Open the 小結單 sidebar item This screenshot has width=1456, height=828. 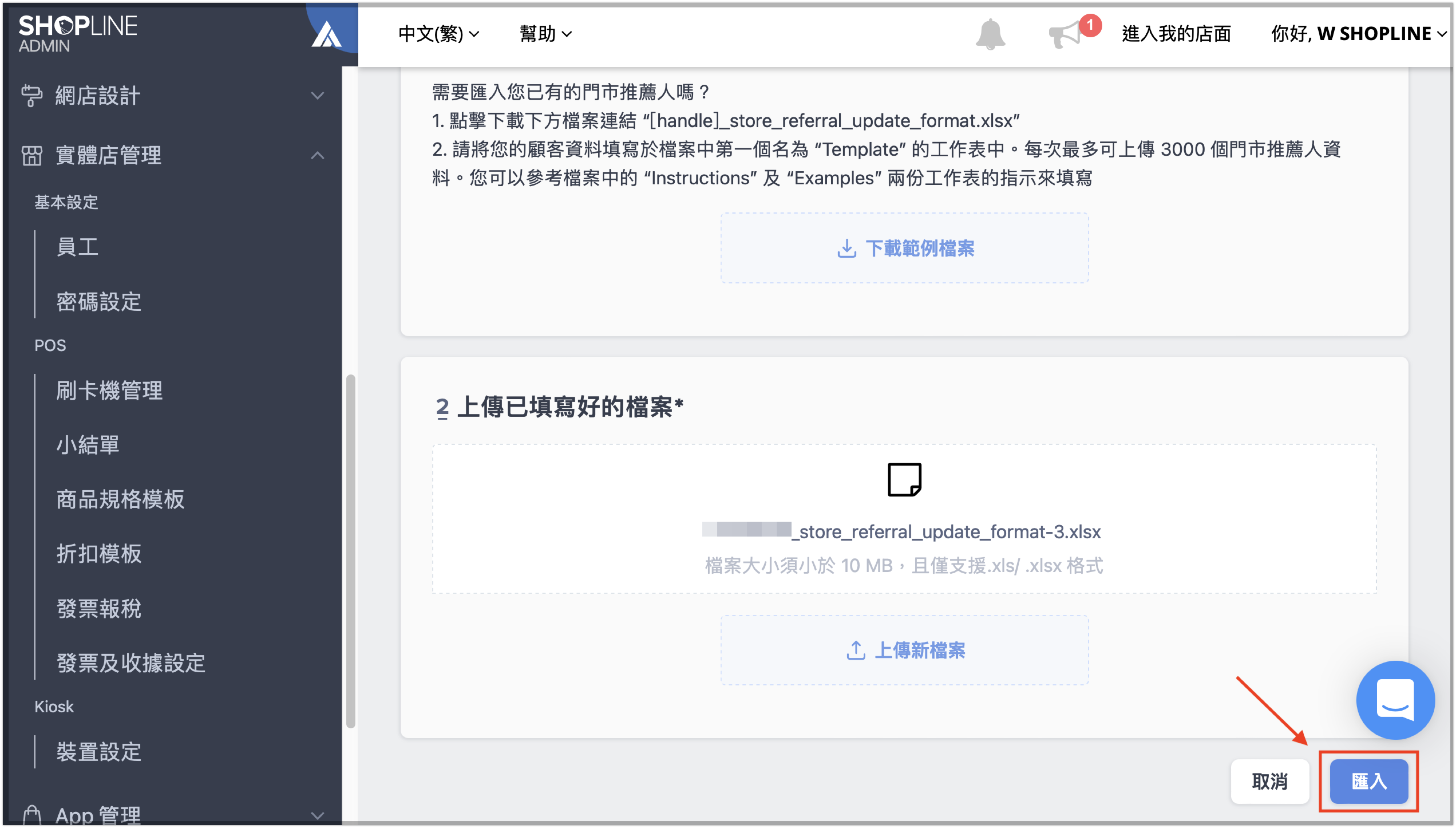[88, 445]
